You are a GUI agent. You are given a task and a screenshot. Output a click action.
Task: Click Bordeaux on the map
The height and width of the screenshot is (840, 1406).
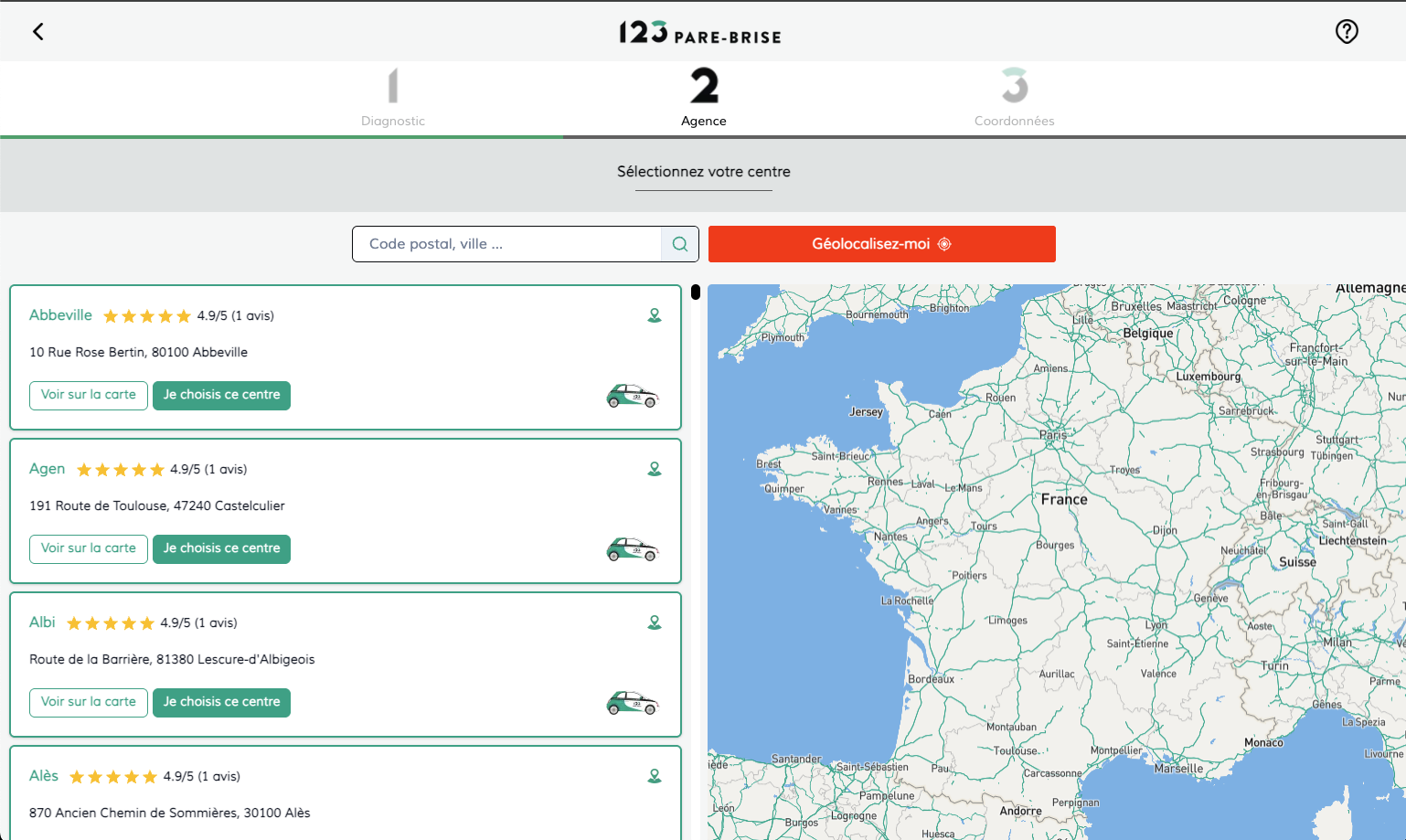932,679
